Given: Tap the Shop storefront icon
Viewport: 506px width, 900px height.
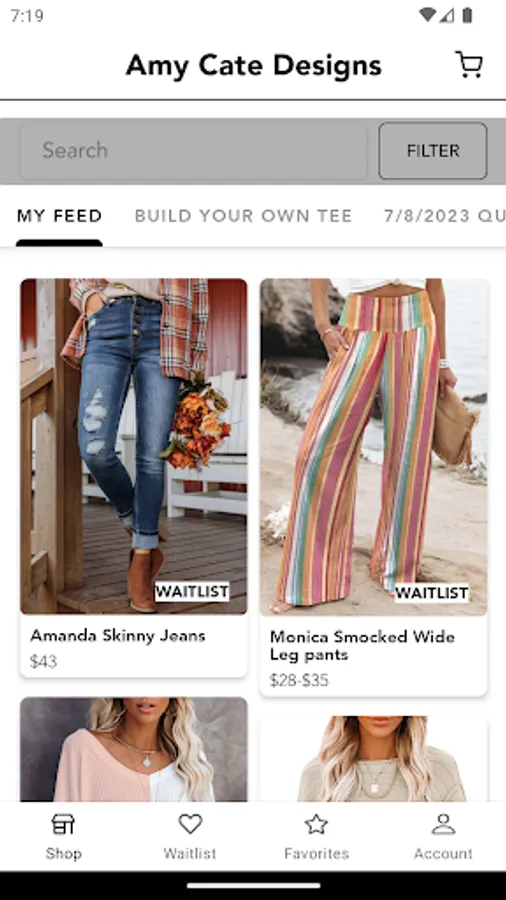Looking at the screenshot, I should 63,824.
